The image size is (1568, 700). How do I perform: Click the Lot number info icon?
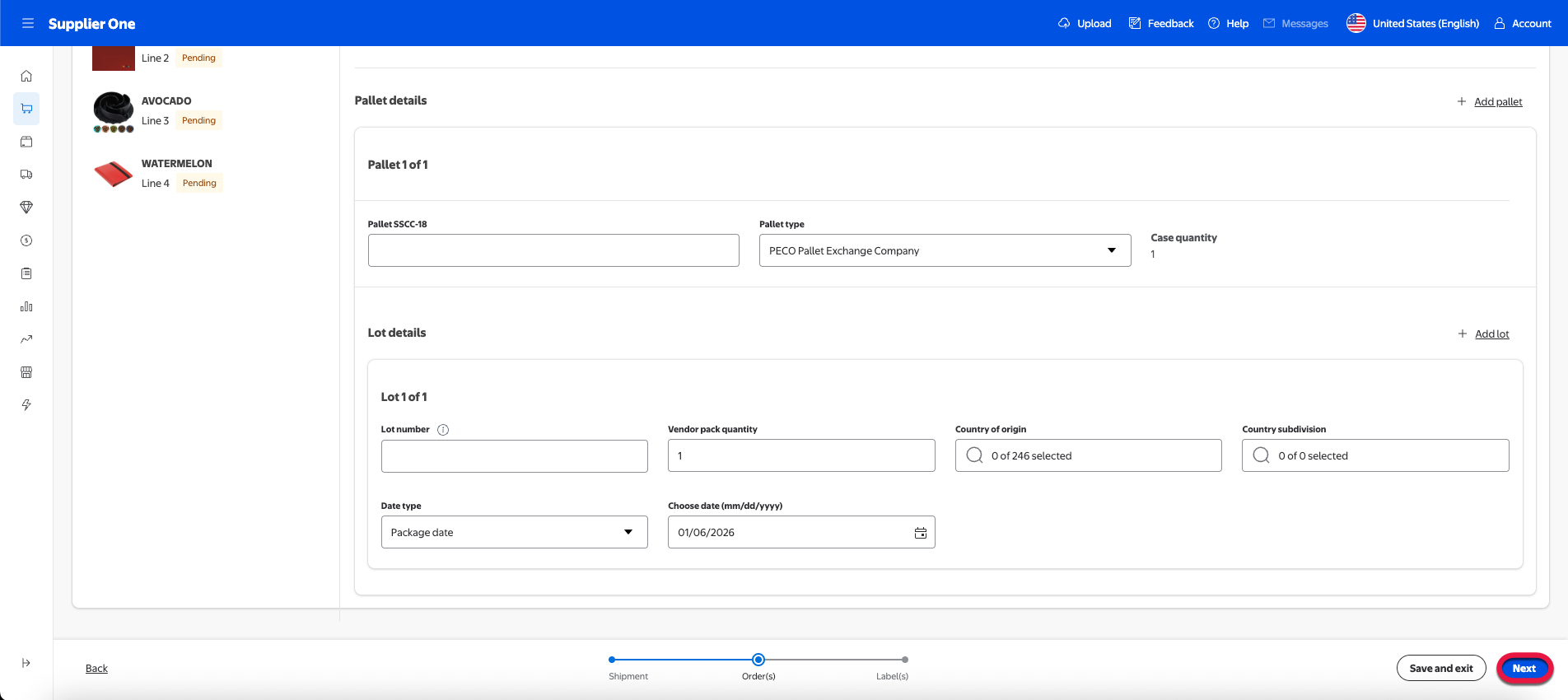(x=443, y=430)
